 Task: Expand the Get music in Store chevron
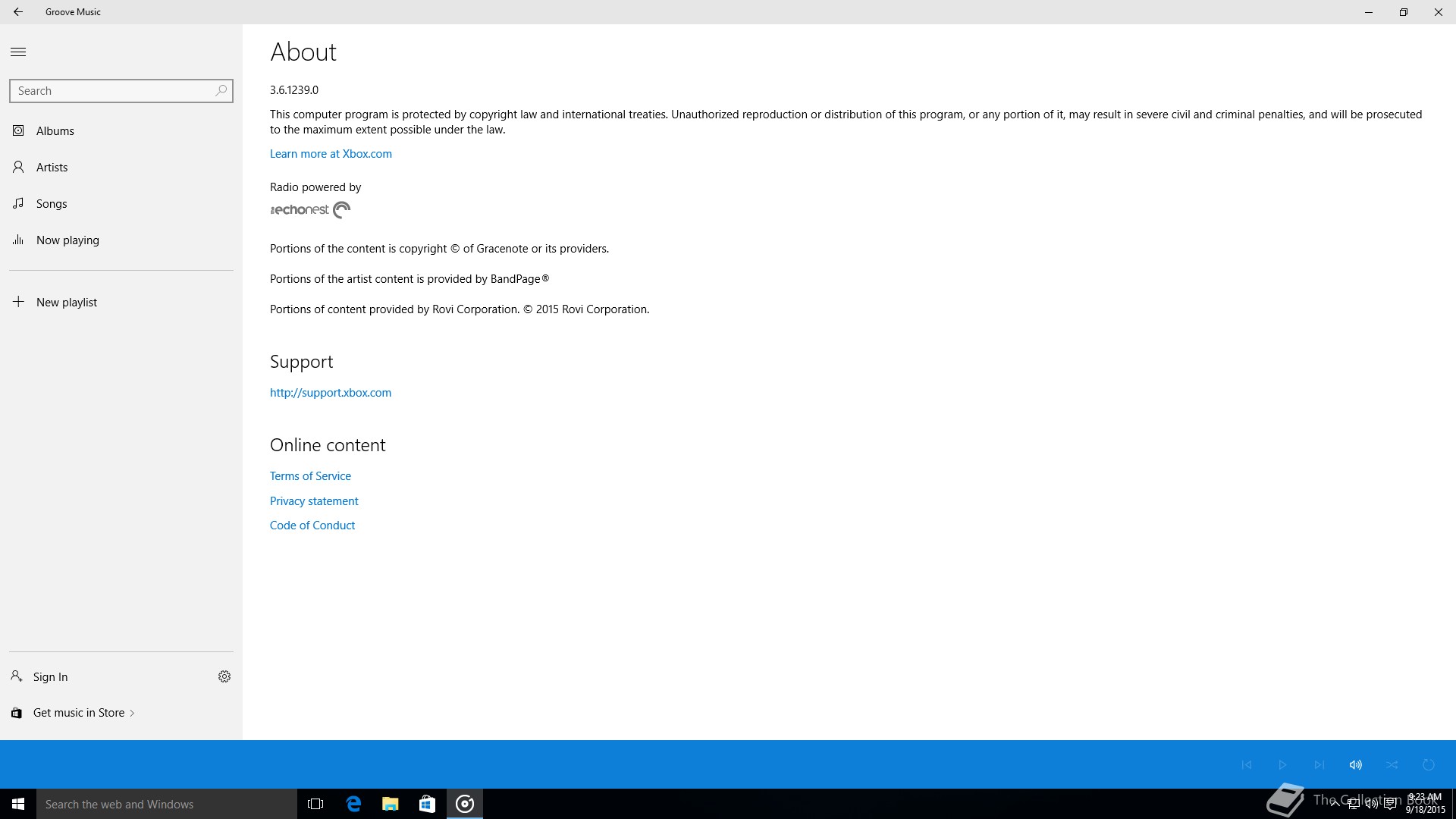click(x=133, y=713)
